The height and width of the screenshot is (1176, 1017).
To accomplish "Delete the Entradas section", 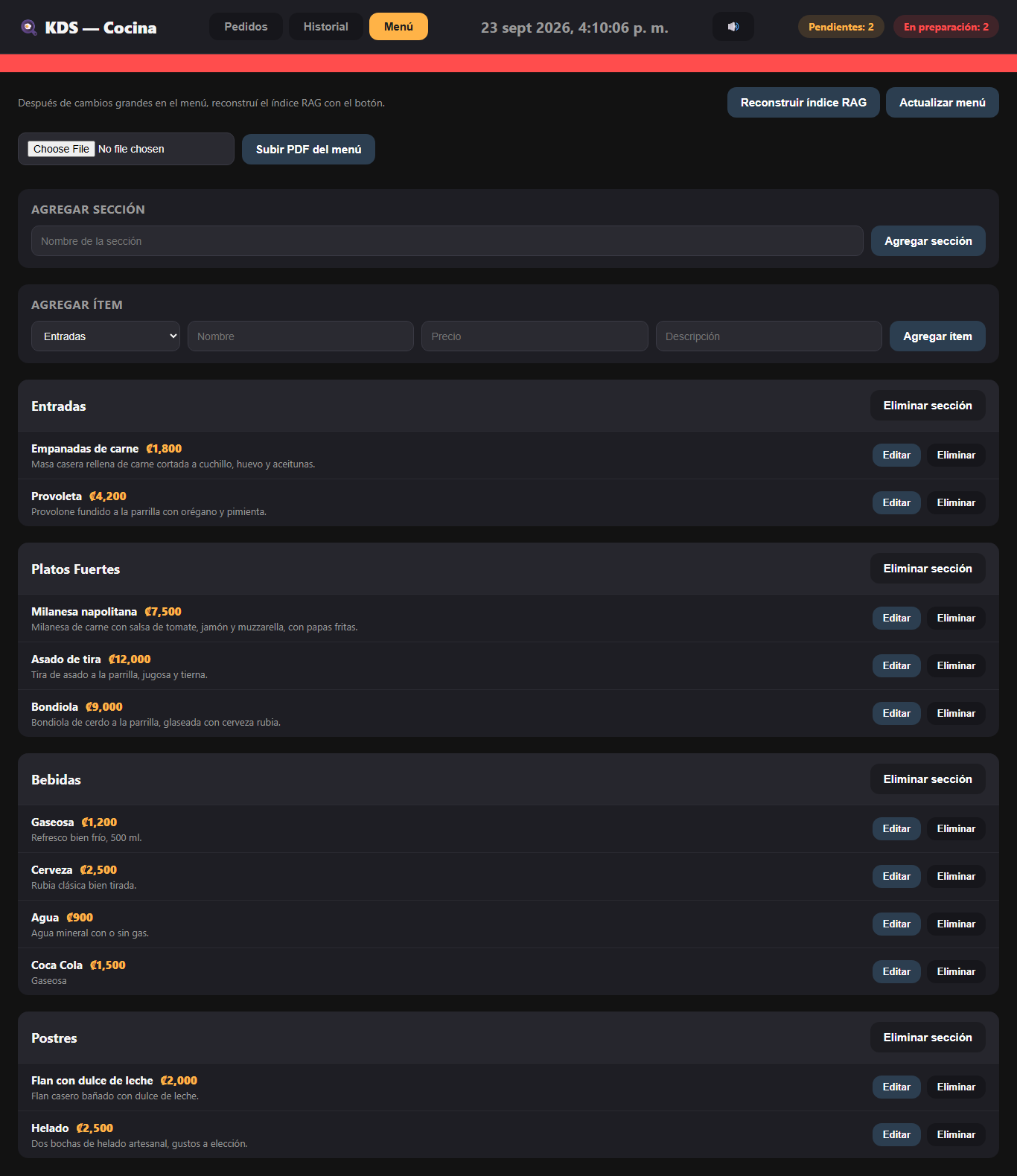I will pos(928,406).
